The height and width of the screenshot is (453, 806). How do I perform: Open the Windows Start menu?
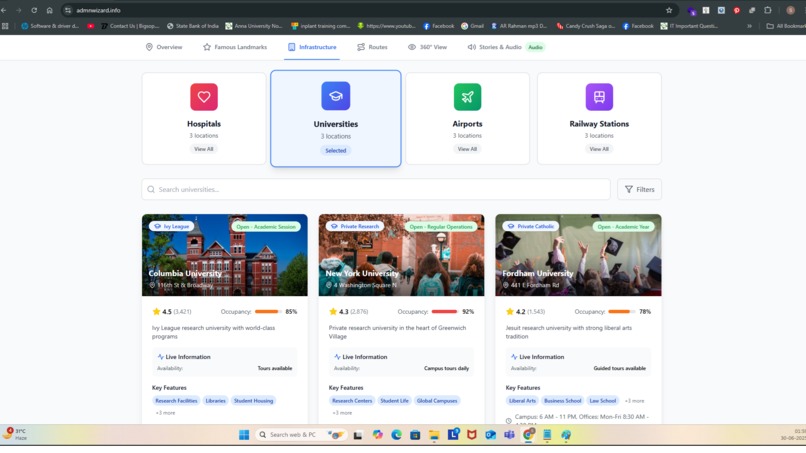coord(244,435)
